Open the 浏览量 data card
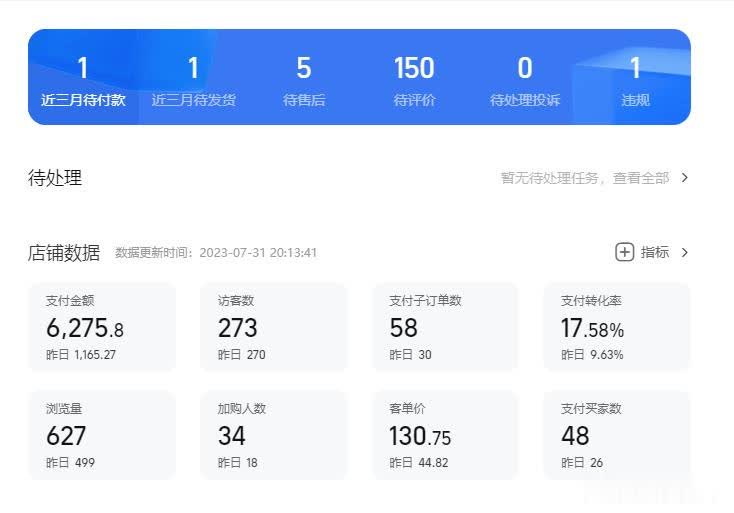 [x=102, y=435]
